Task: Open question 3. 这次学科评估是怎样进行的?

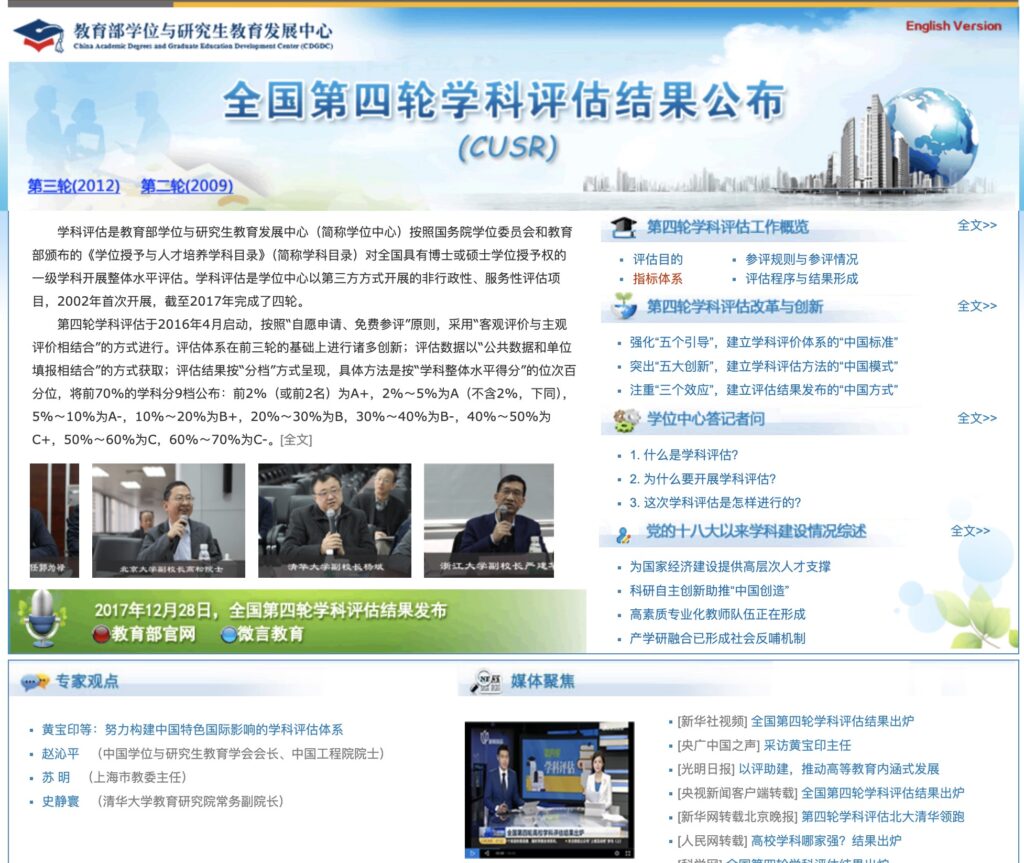Action: click(715, 502)
